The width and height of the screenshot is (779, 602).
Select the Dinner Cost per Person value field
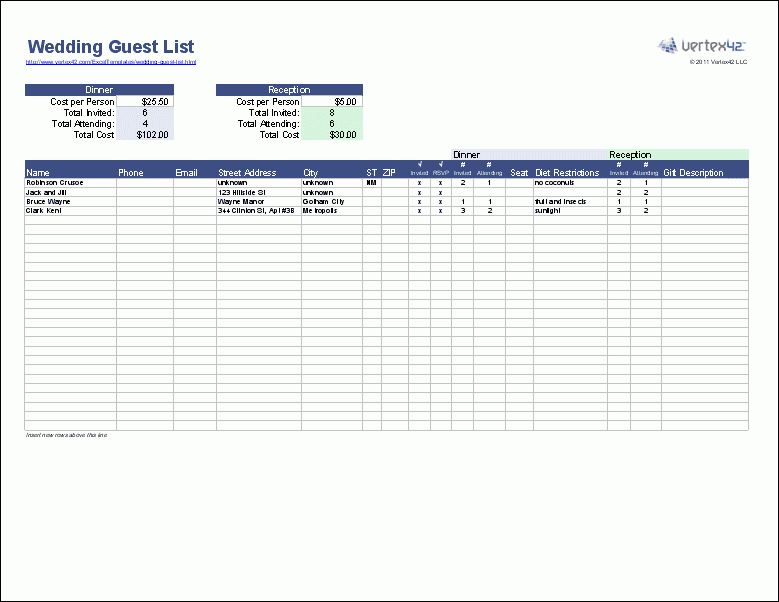click(x=145, y=102)
